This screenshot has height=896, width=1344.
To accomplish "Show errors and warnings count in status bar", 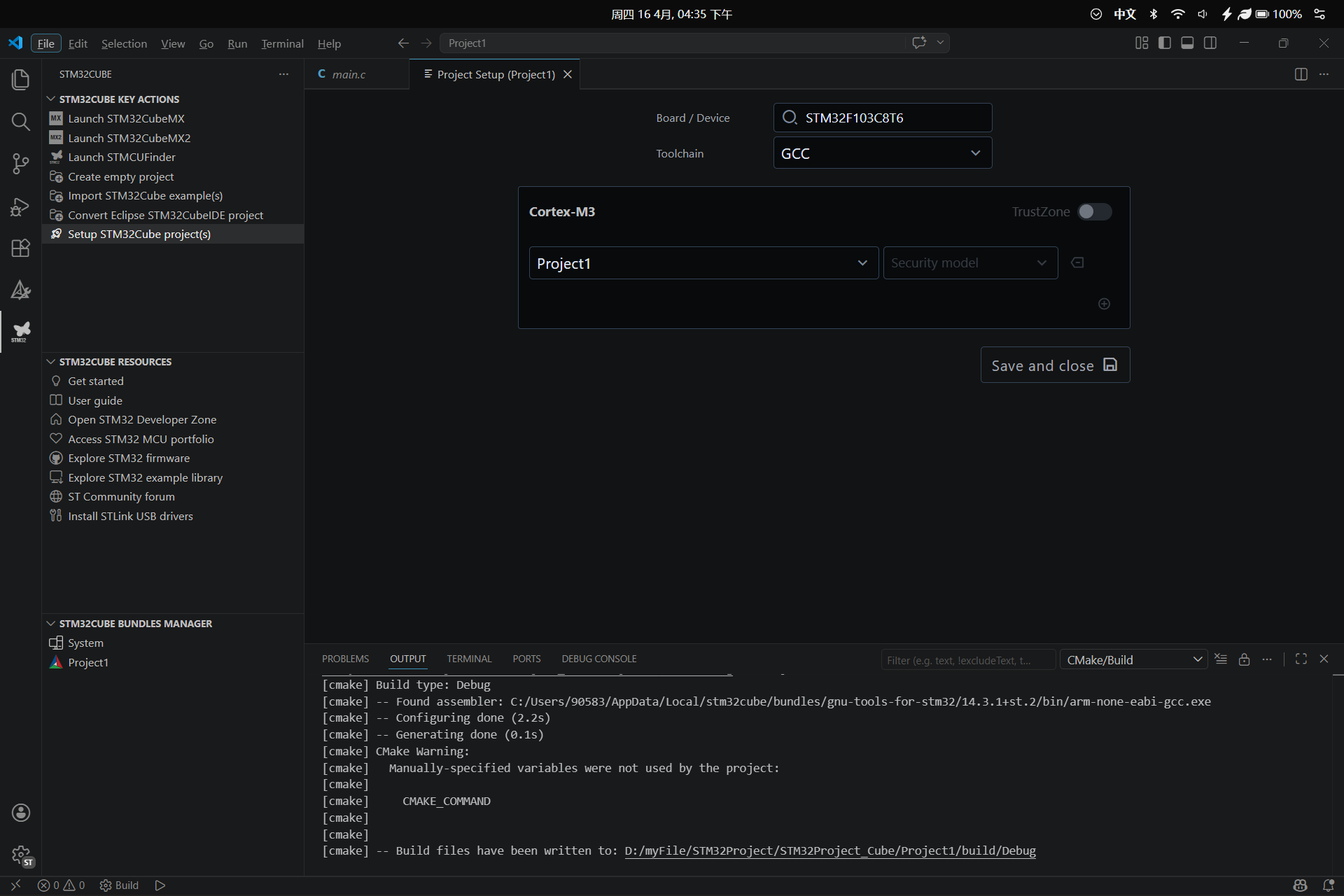I will click(x=61, y=885).
